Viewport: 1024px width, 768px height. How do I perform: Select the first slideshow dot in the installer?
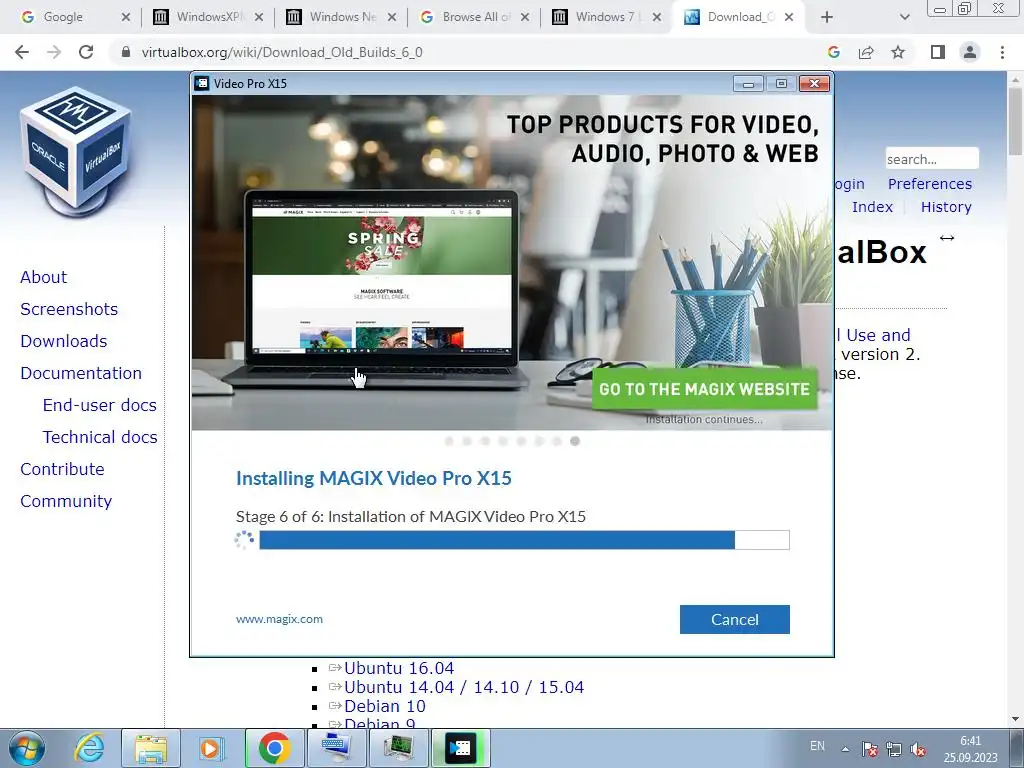coord(449,441)
